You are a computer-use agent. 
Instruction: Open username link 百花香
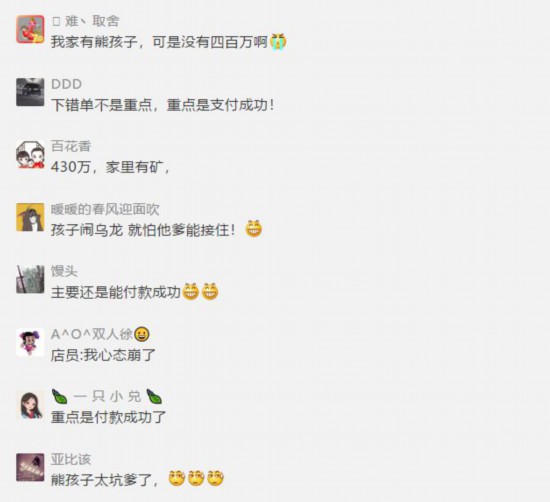coord(71,146)
